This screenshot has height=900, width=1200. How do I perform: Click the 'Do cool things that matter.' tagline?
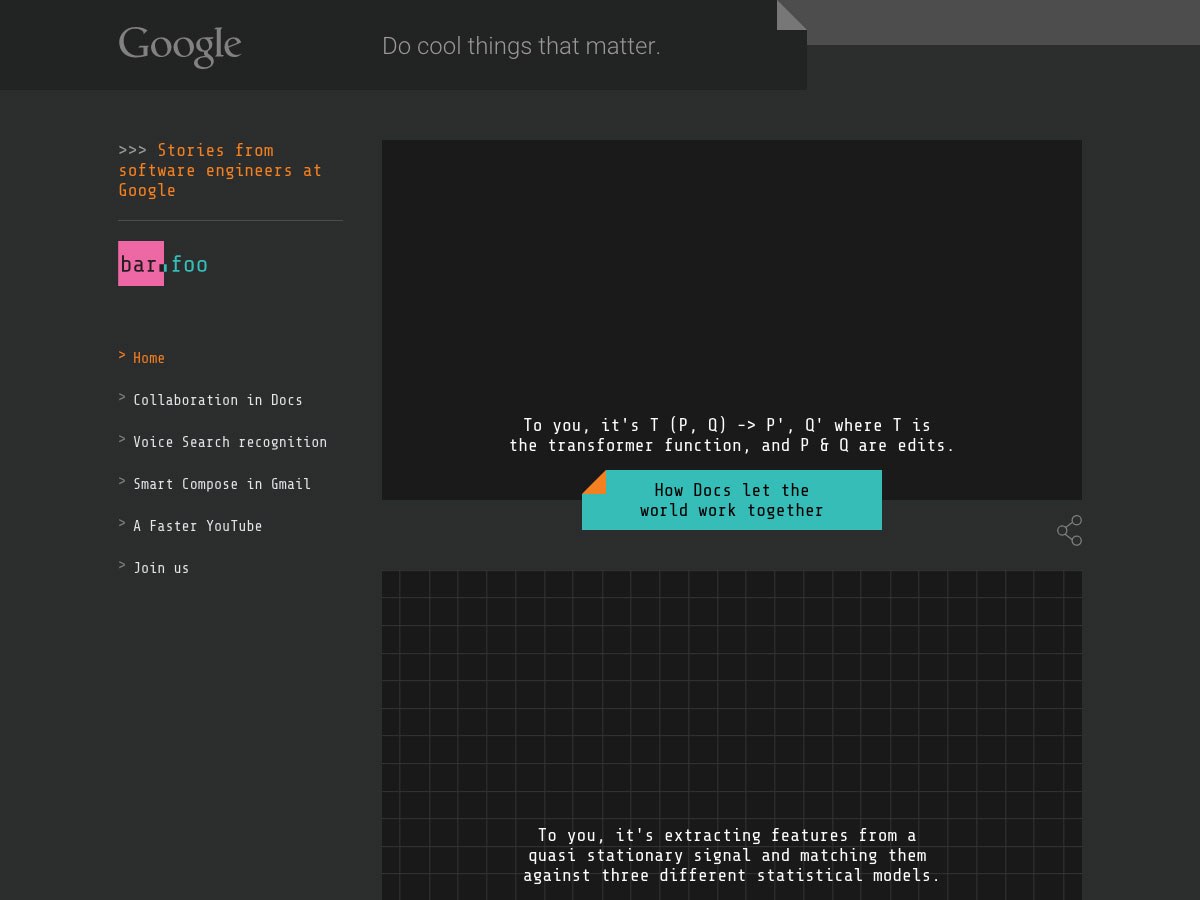(x=521, y=46)
